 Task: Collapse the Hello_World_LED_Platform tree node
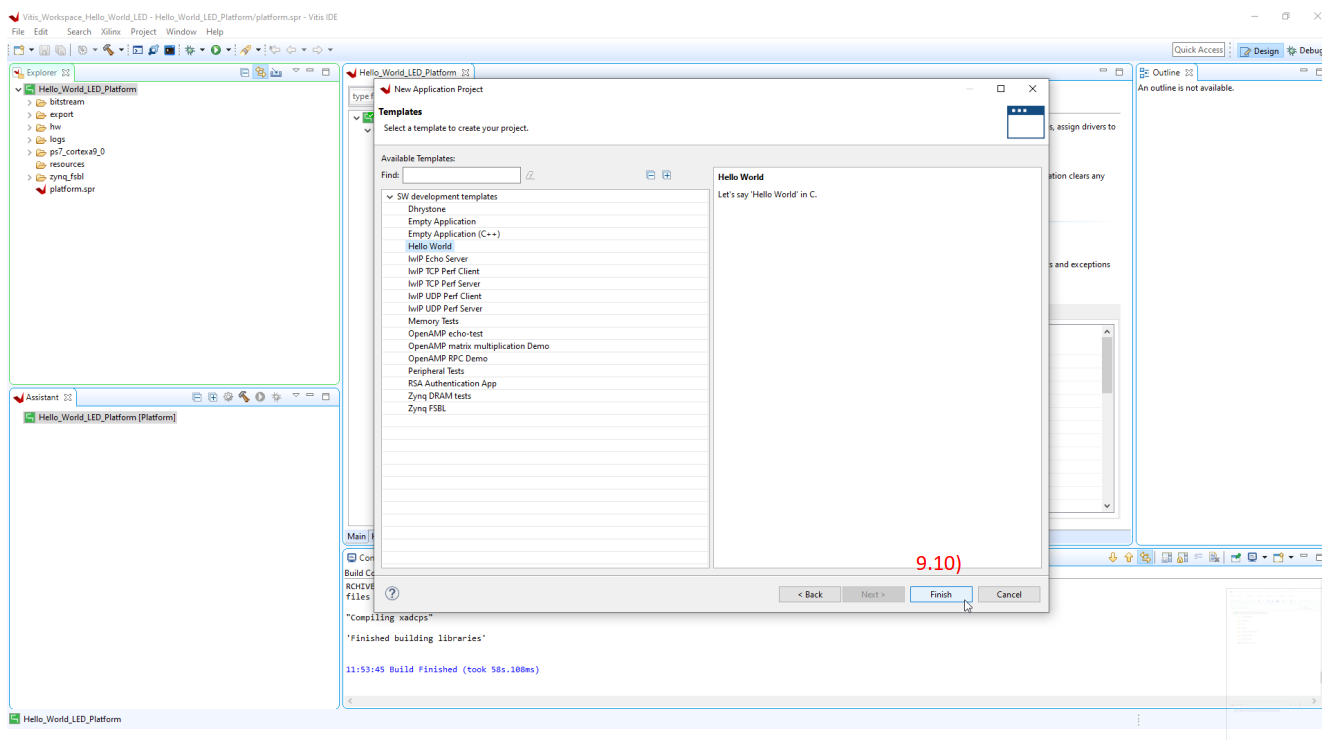[18, 89]
